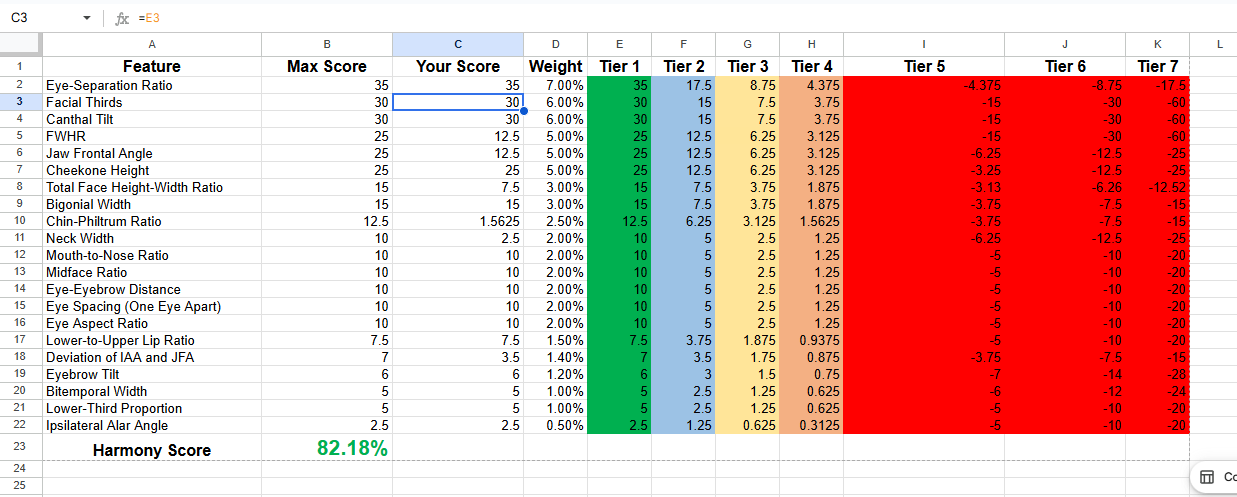
Task: Select column E header
Action: tap(619, 44)
